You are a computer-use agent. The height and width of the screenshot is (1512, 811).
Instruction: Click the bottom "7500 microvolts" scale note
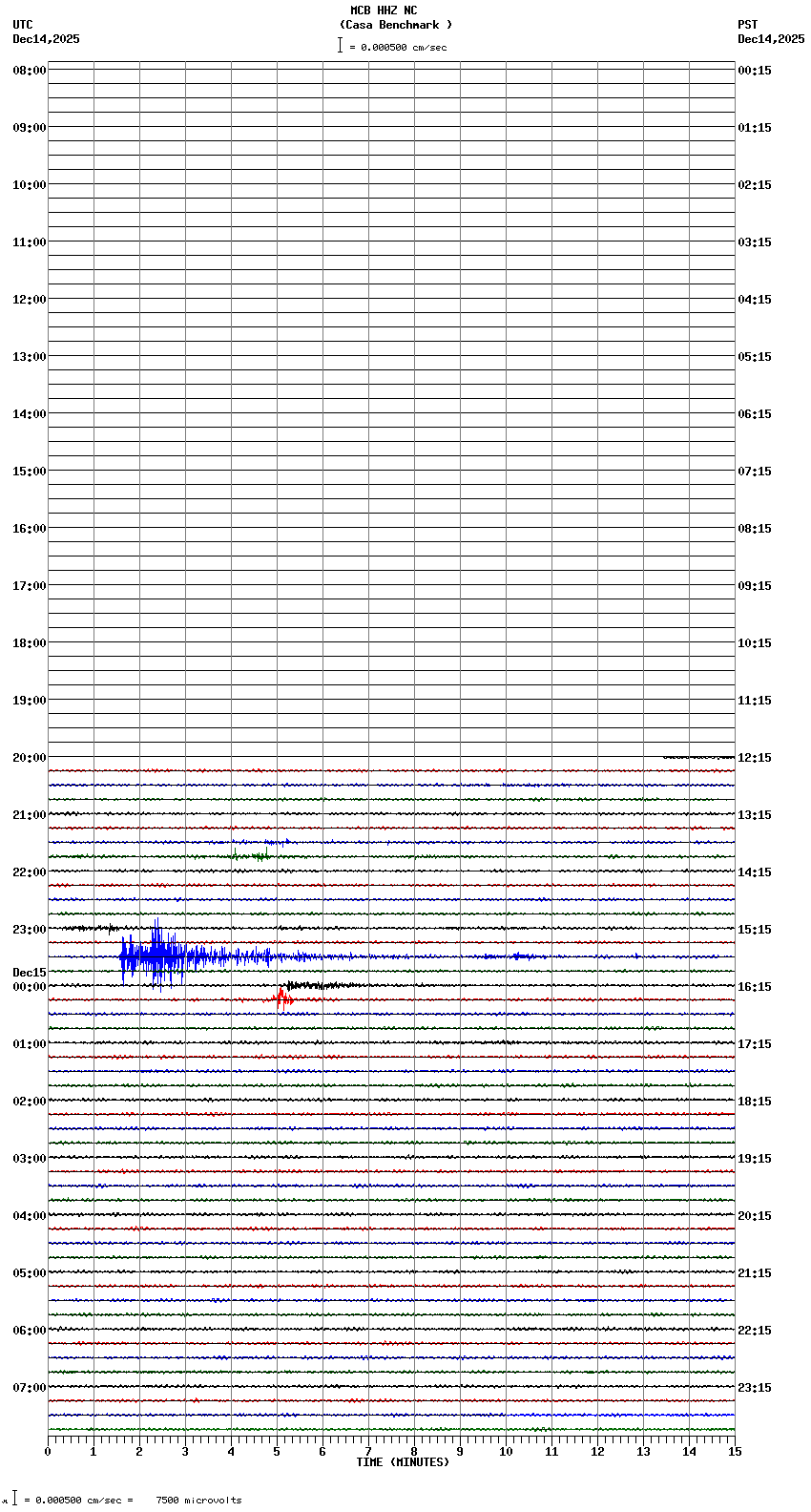[x=198, y=1501]
